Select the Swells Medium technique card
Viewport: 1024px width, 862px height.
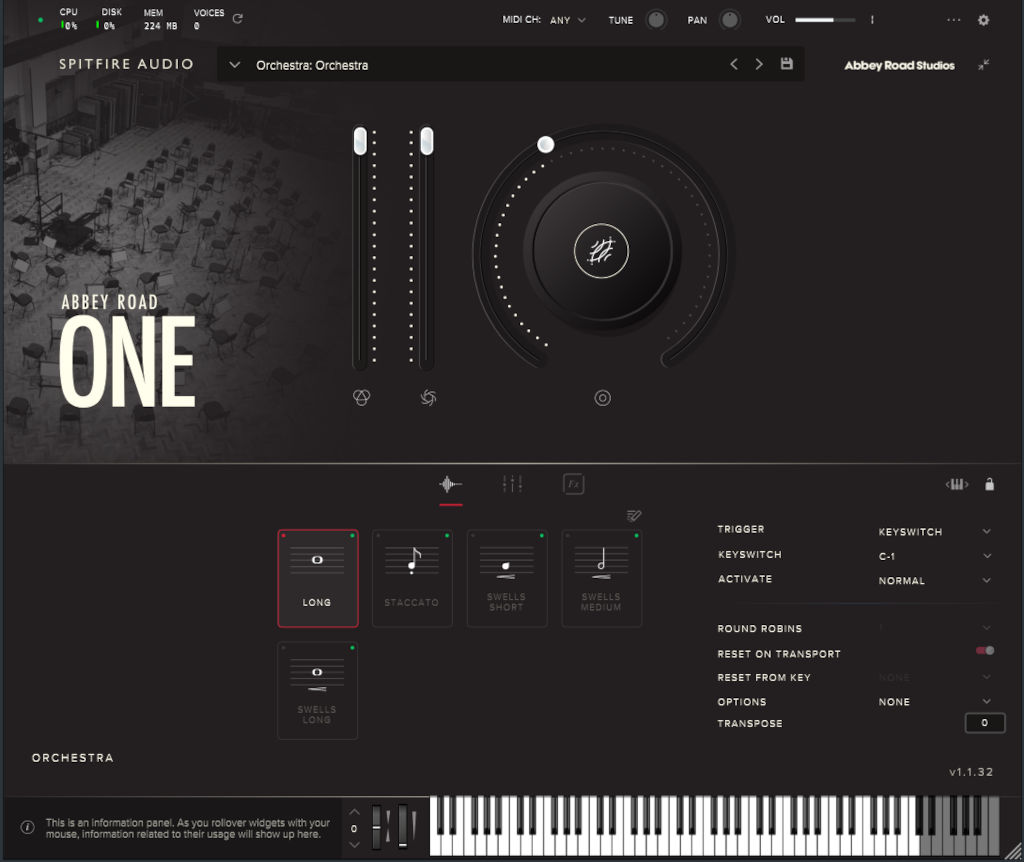[x=601, y=579]
